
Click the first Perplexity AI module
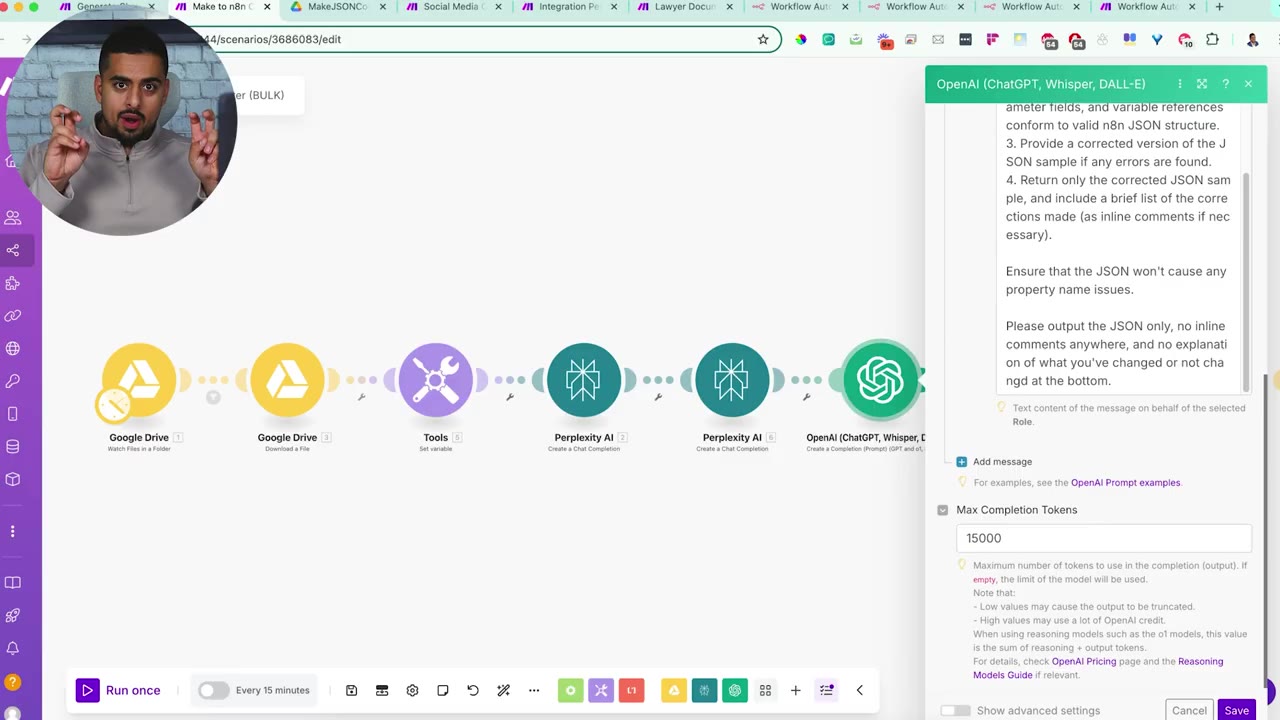tap(584, 380)
